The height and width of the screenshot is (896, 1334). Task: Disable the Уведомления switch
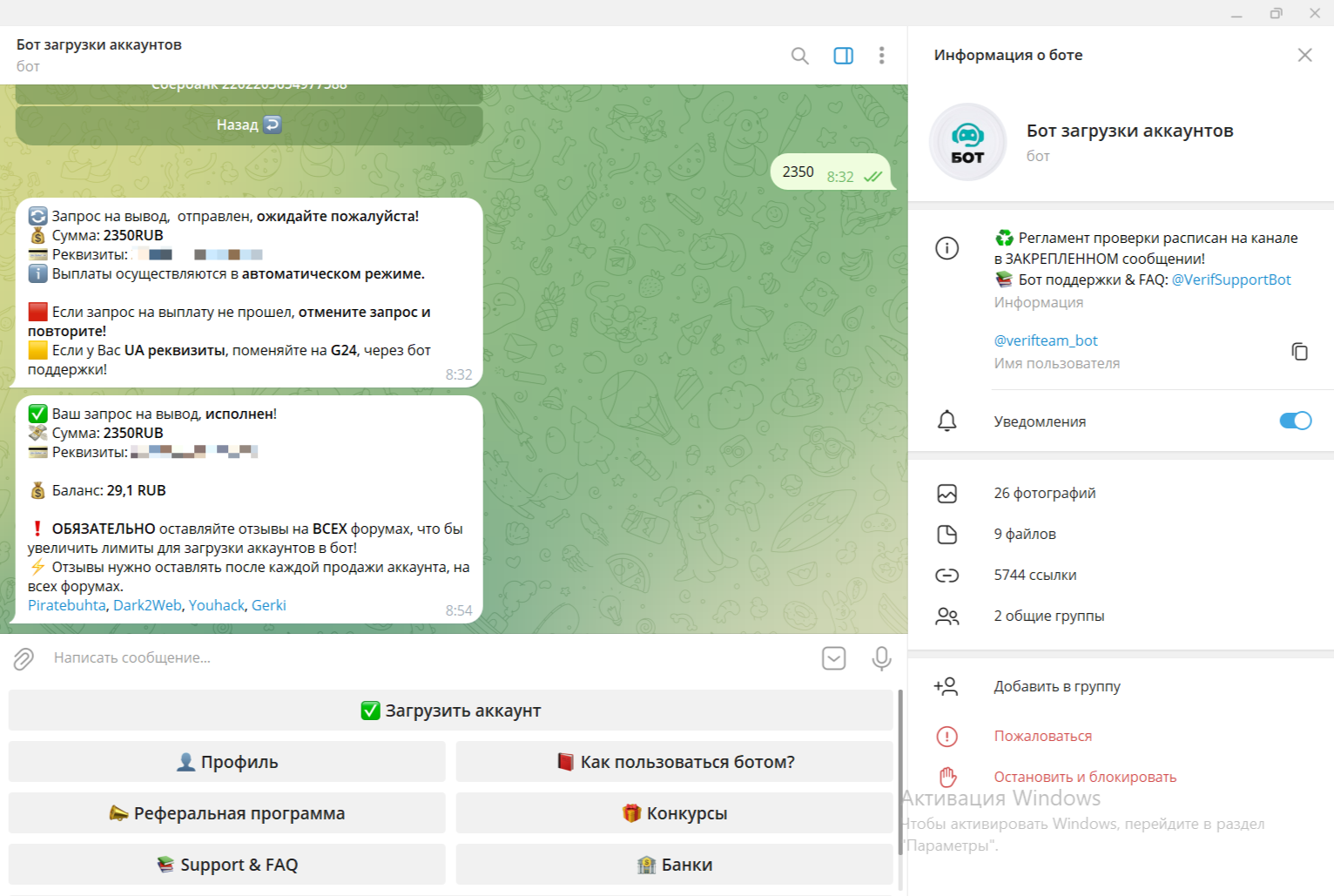(1295, 421)
